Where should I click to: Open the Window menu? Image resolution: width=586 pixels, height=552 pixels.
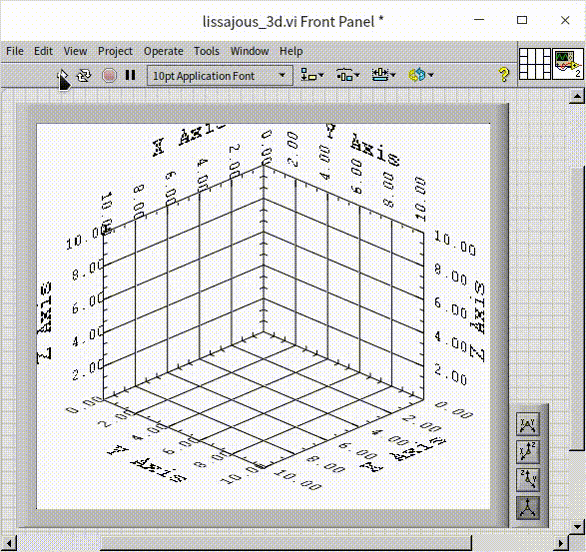click(x=249, y=51)
